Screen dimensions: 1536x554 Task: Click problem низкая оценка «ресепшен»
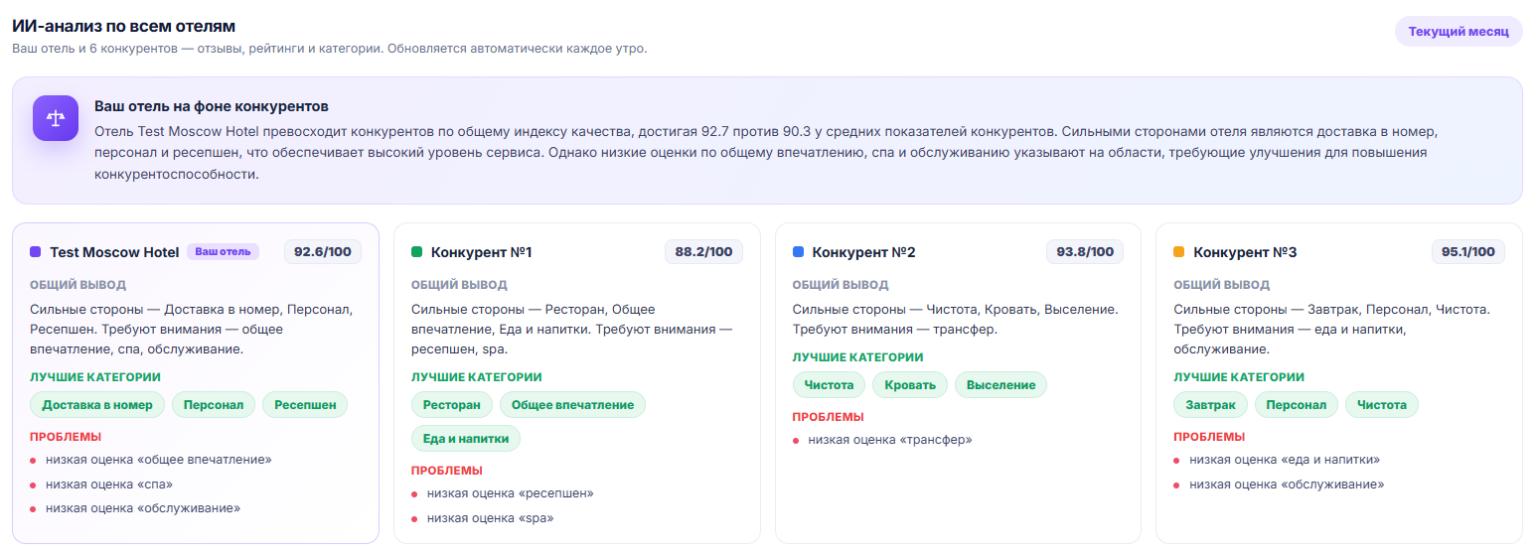[510, 493]
